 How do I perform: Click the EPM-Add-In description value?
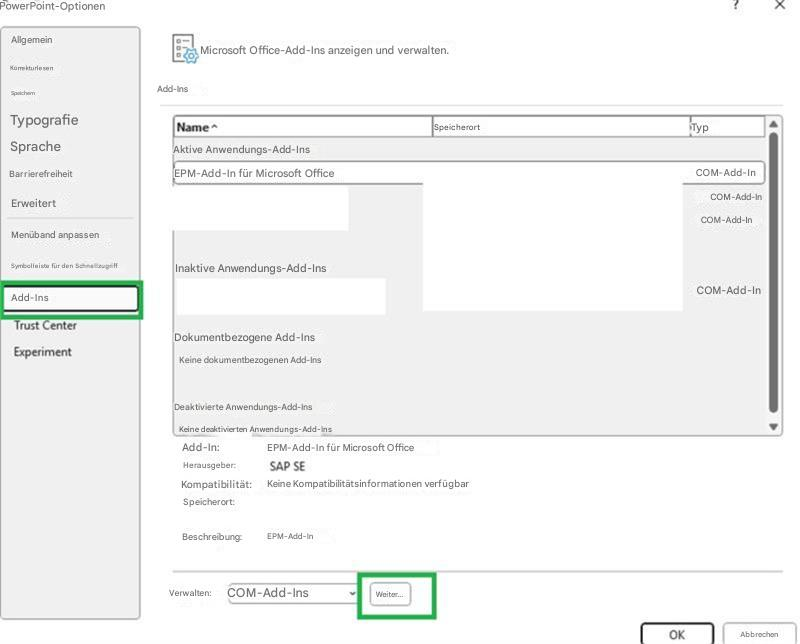(290, 536)
